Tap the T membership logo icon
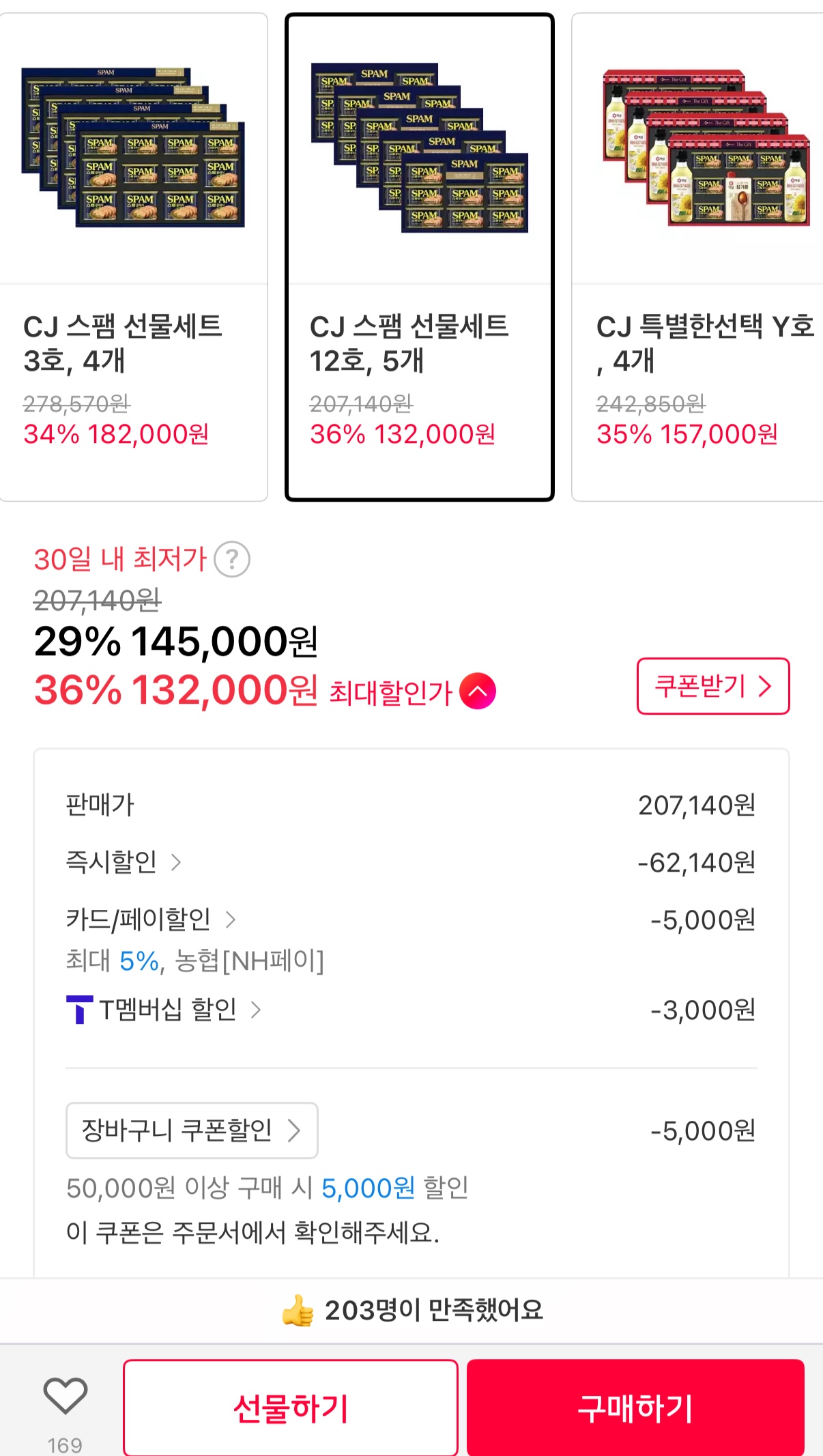This screenshot has width=823, height=1456. [79, 1009]
